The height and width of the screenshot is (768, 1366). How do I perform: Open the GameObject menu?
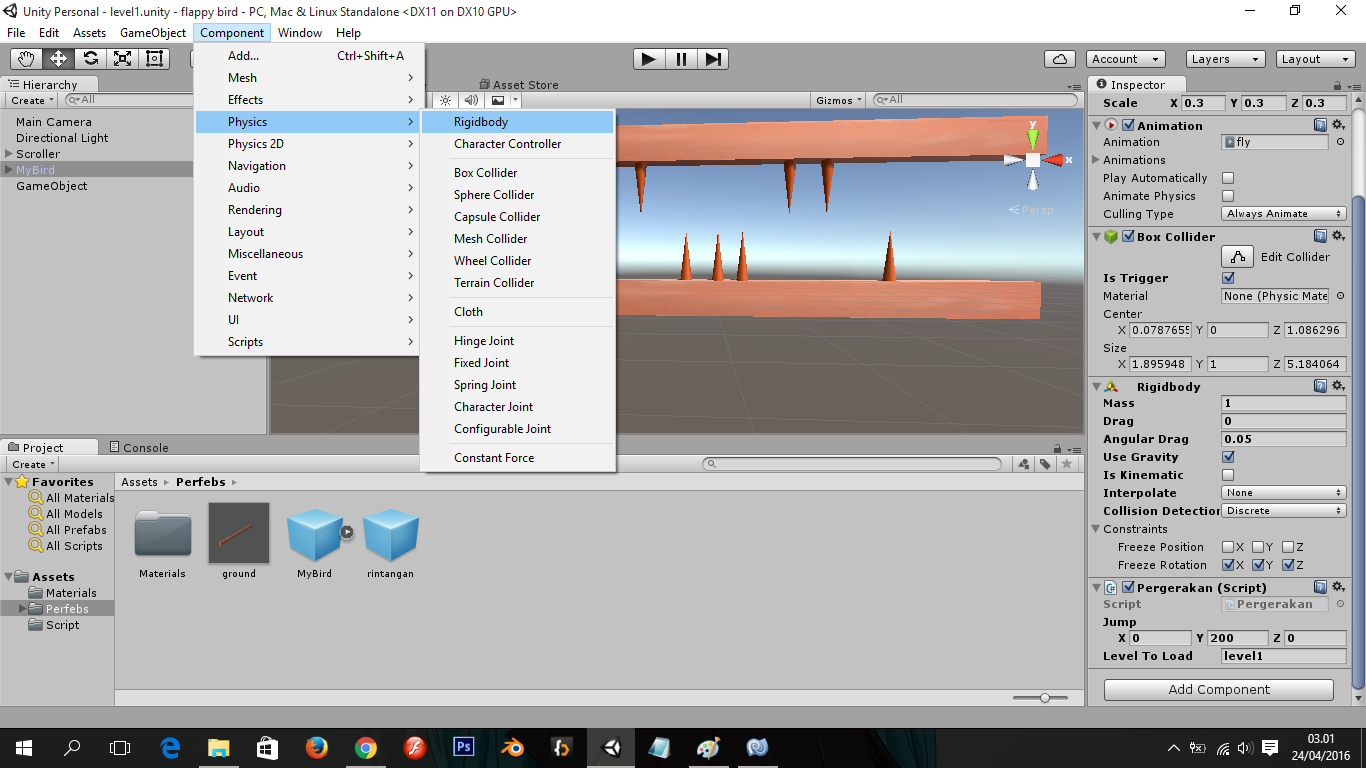click(x=153, y=33)
